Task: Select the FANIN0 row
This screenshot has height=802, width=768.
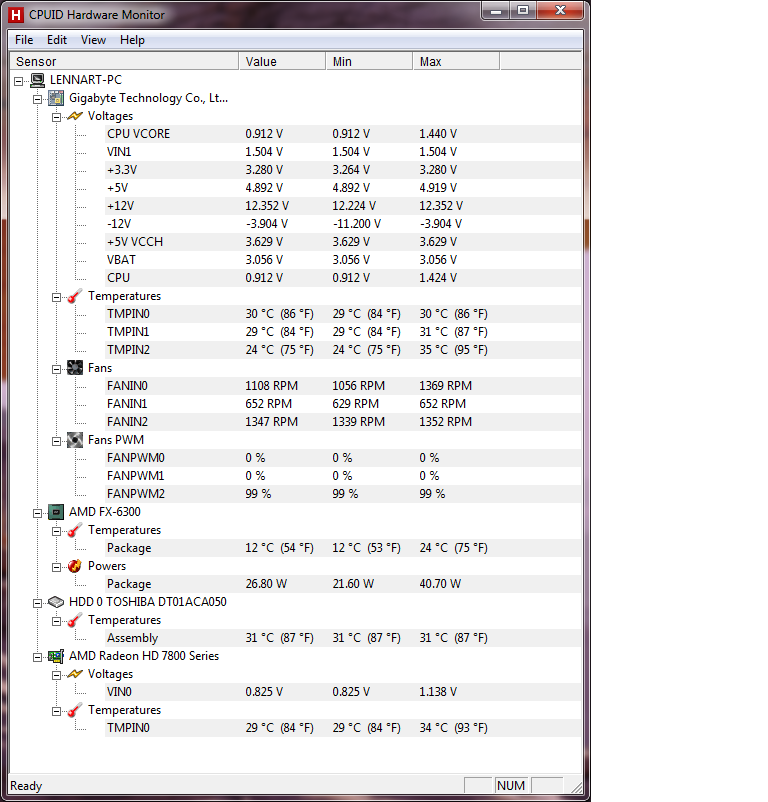Action: click(x=343, y=386)
